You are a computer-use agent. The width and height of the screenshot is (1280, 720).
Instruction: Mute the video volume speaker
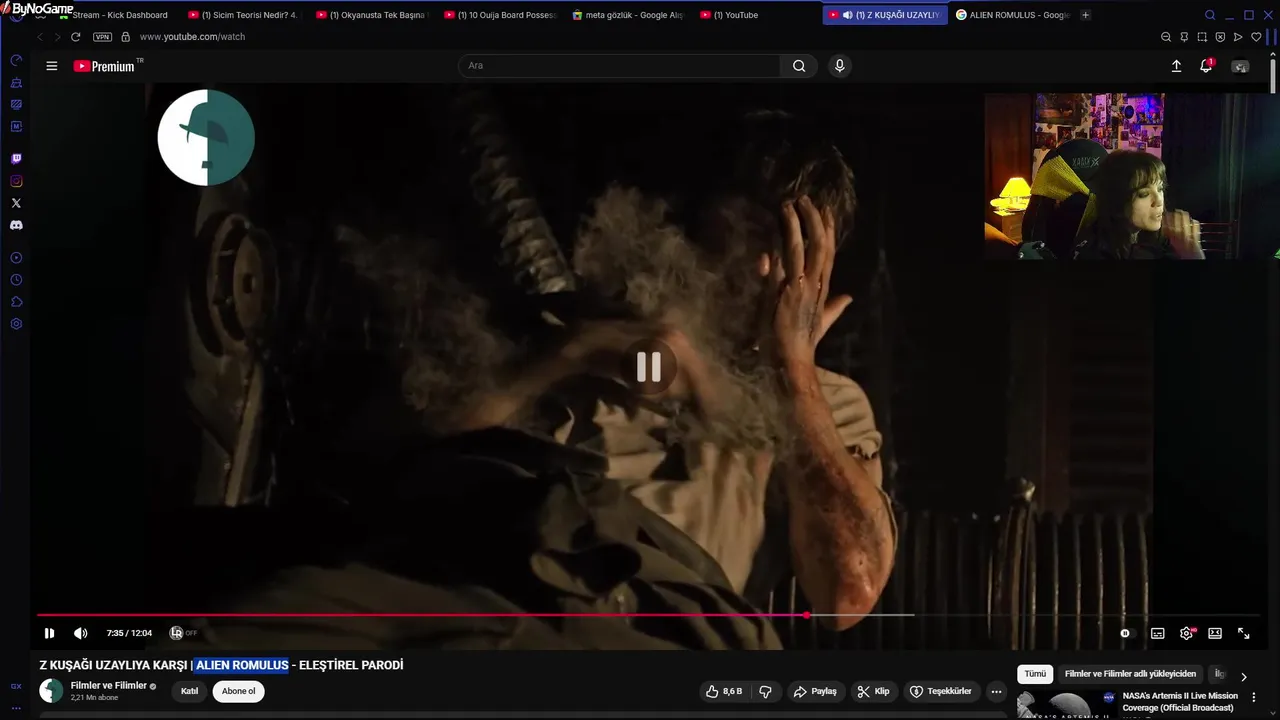tap(81, 633)
